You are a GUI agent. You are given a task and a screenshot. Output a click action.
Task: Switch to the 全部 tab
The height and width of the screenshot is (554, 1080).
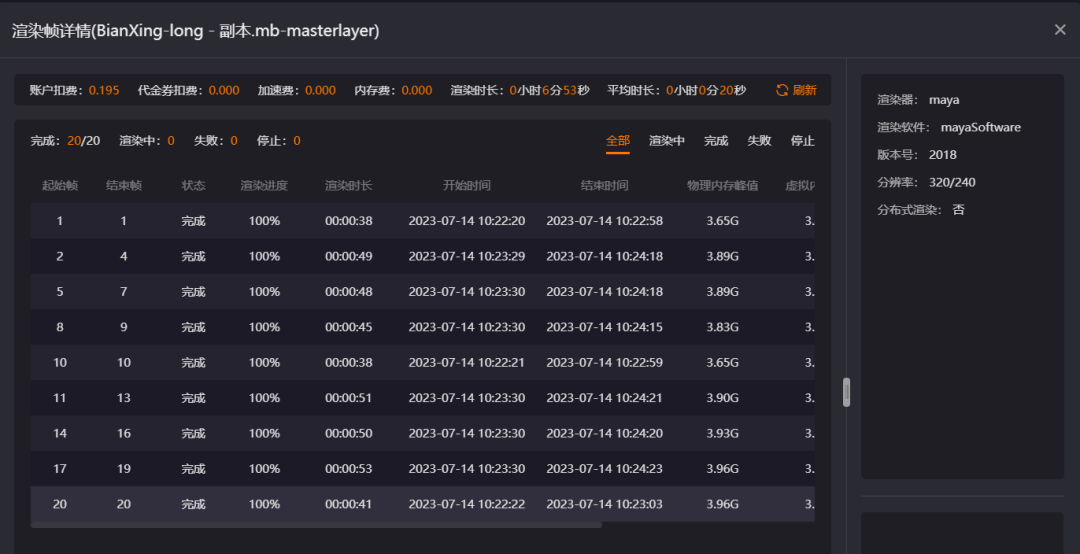(x=618, y=141)
